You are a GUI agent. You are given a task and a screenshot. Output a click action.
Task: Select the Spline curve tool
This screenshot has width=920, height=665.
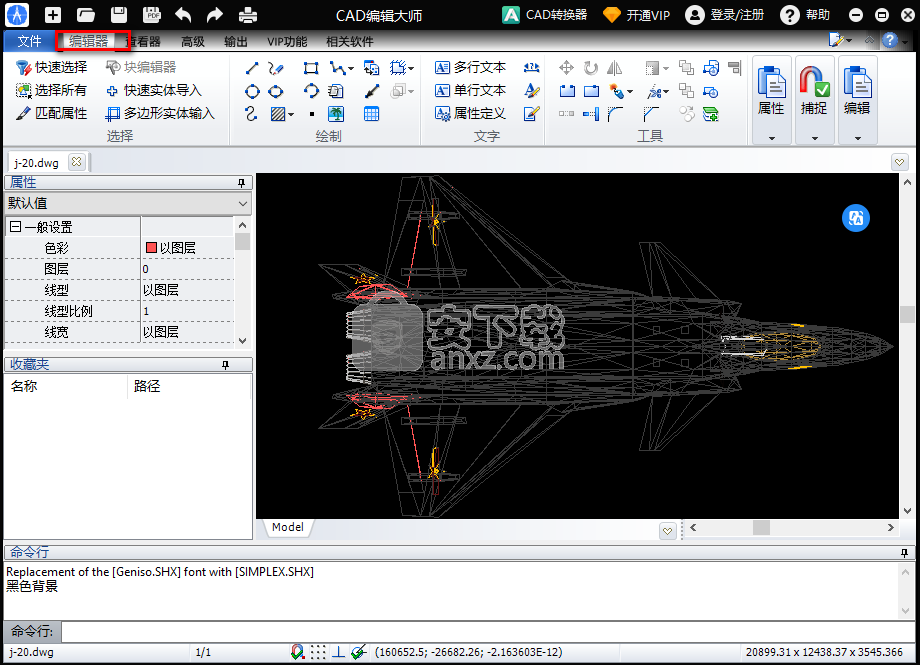251,114
